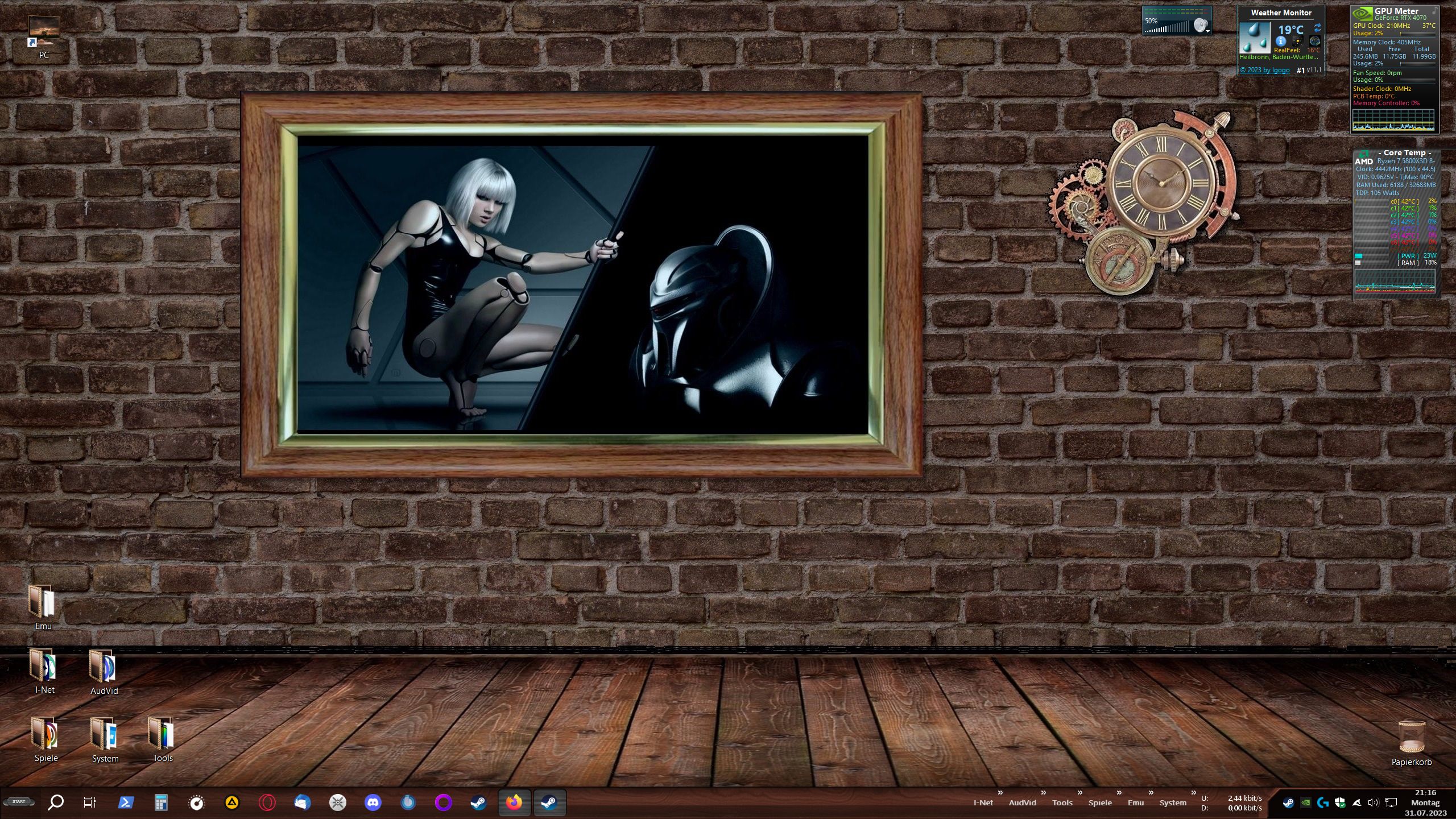Open the Weather Monitor globe icon
The height and width of the screenshot is (819, 1456).
coord(1314,41)
